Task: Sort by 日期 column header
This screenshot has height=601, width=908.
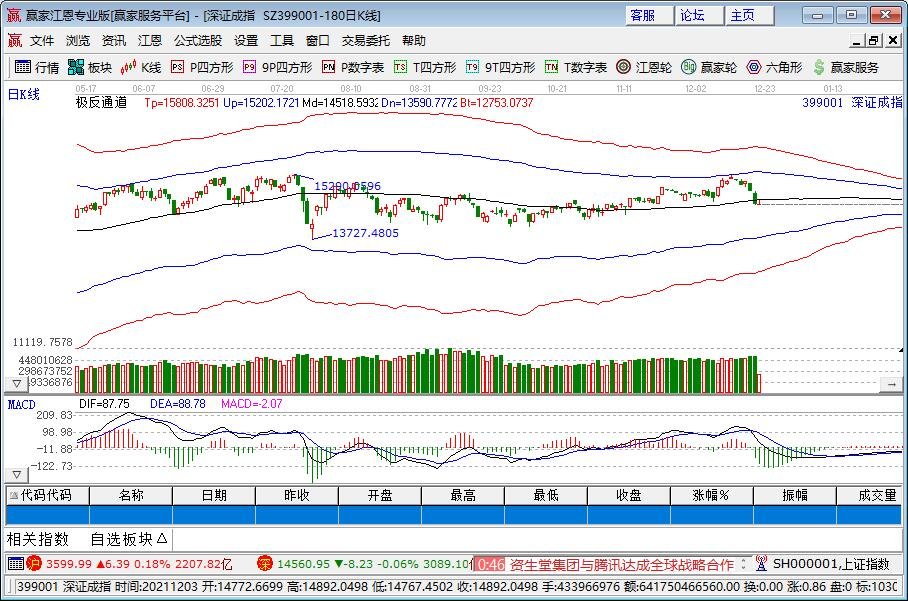Action: pos(214,495)
